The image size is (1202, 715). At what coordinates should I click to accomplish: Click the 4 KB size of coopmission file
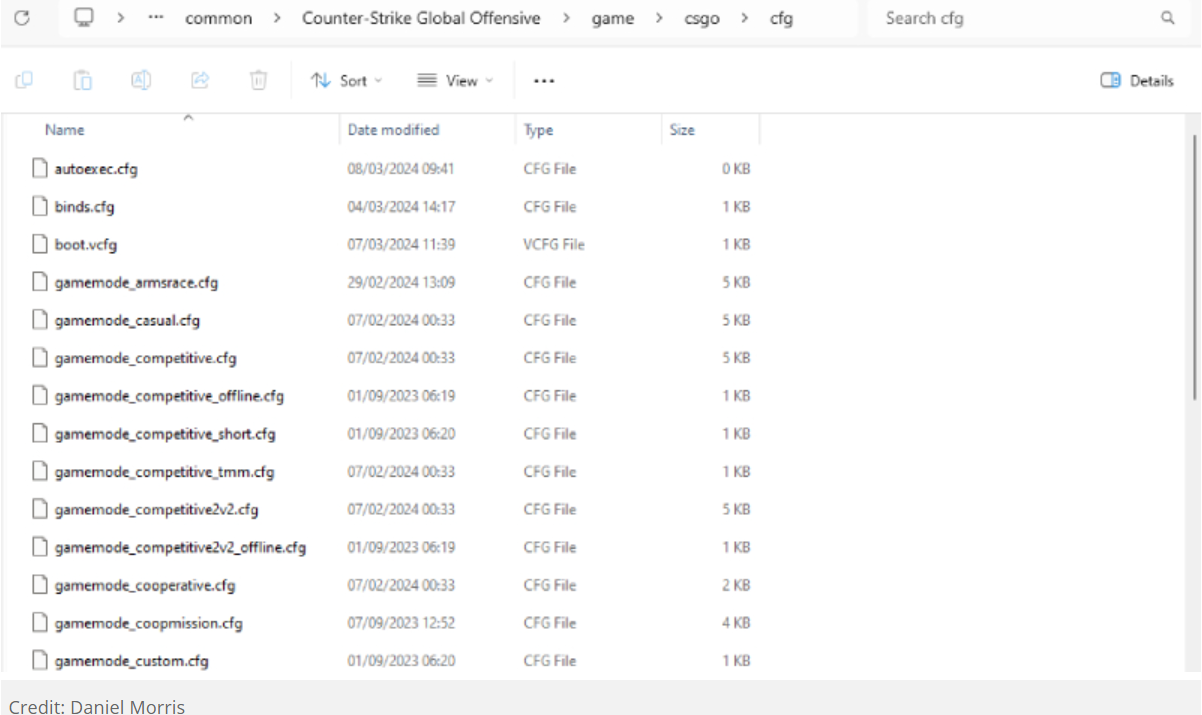point(736,623)
